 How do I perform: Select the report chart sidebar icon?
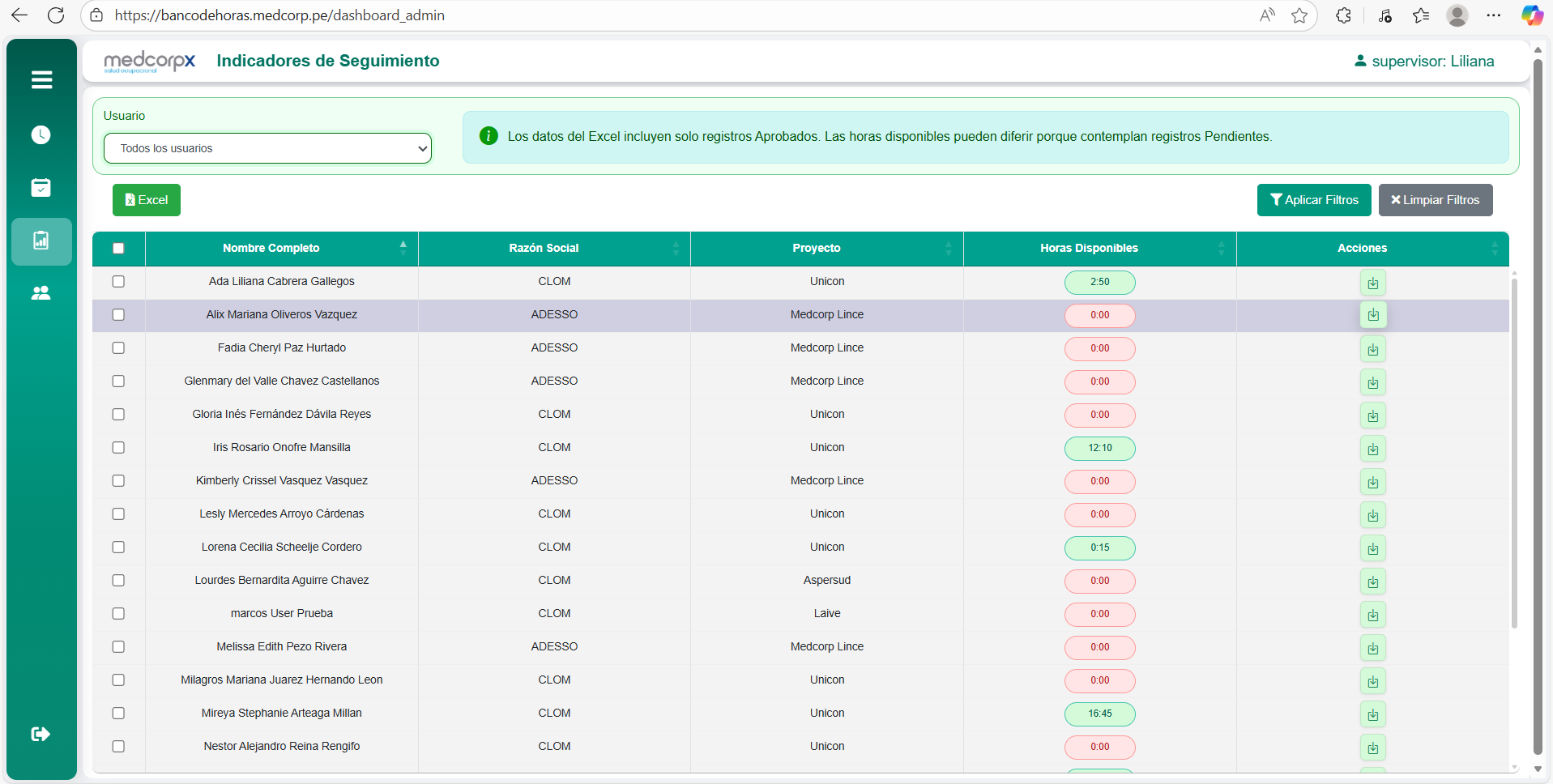tap(41, 241)
